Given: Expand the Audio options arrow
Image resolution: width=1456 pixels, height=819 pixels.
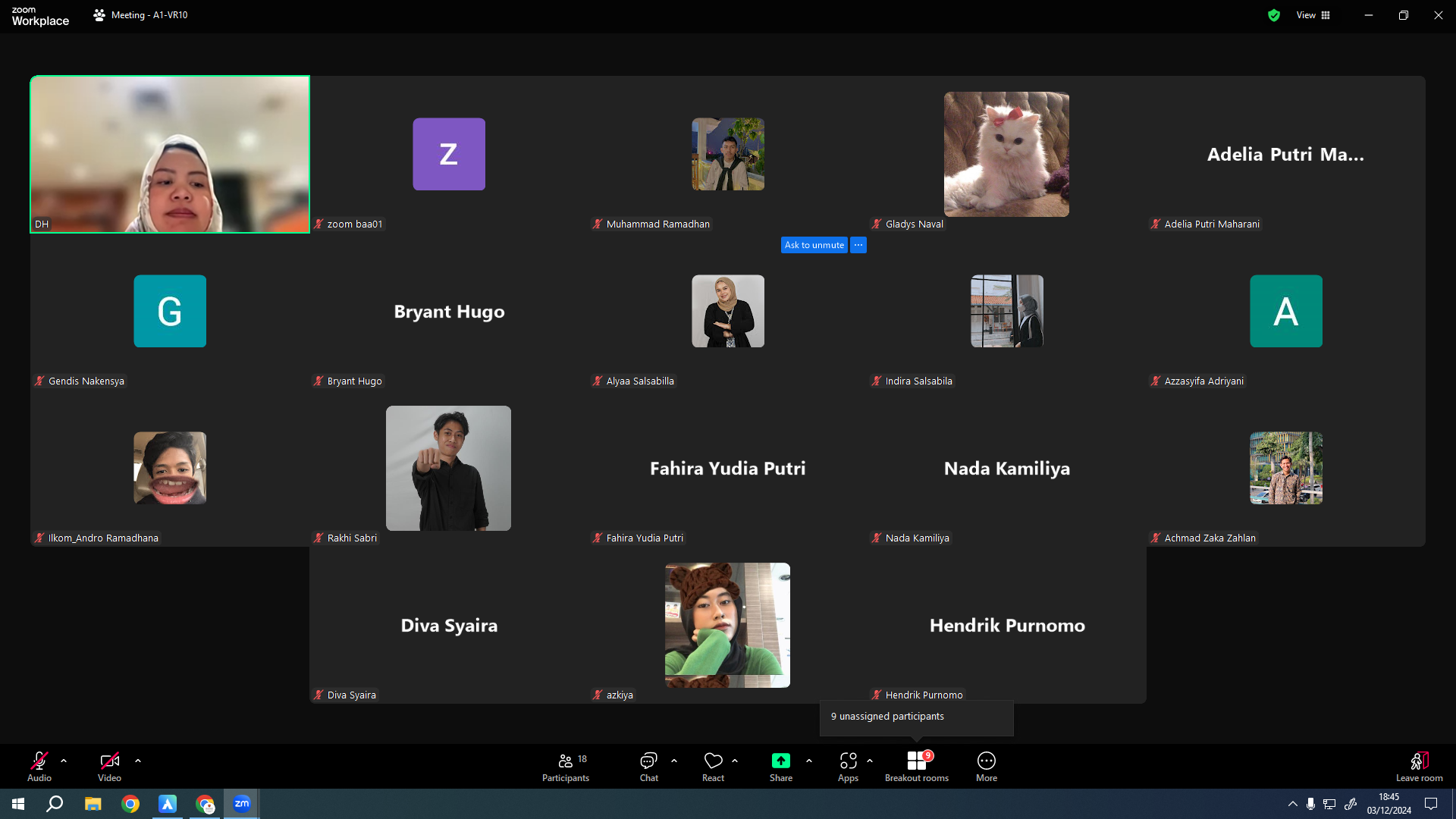Looking at the screenshot, I should 64,761.
